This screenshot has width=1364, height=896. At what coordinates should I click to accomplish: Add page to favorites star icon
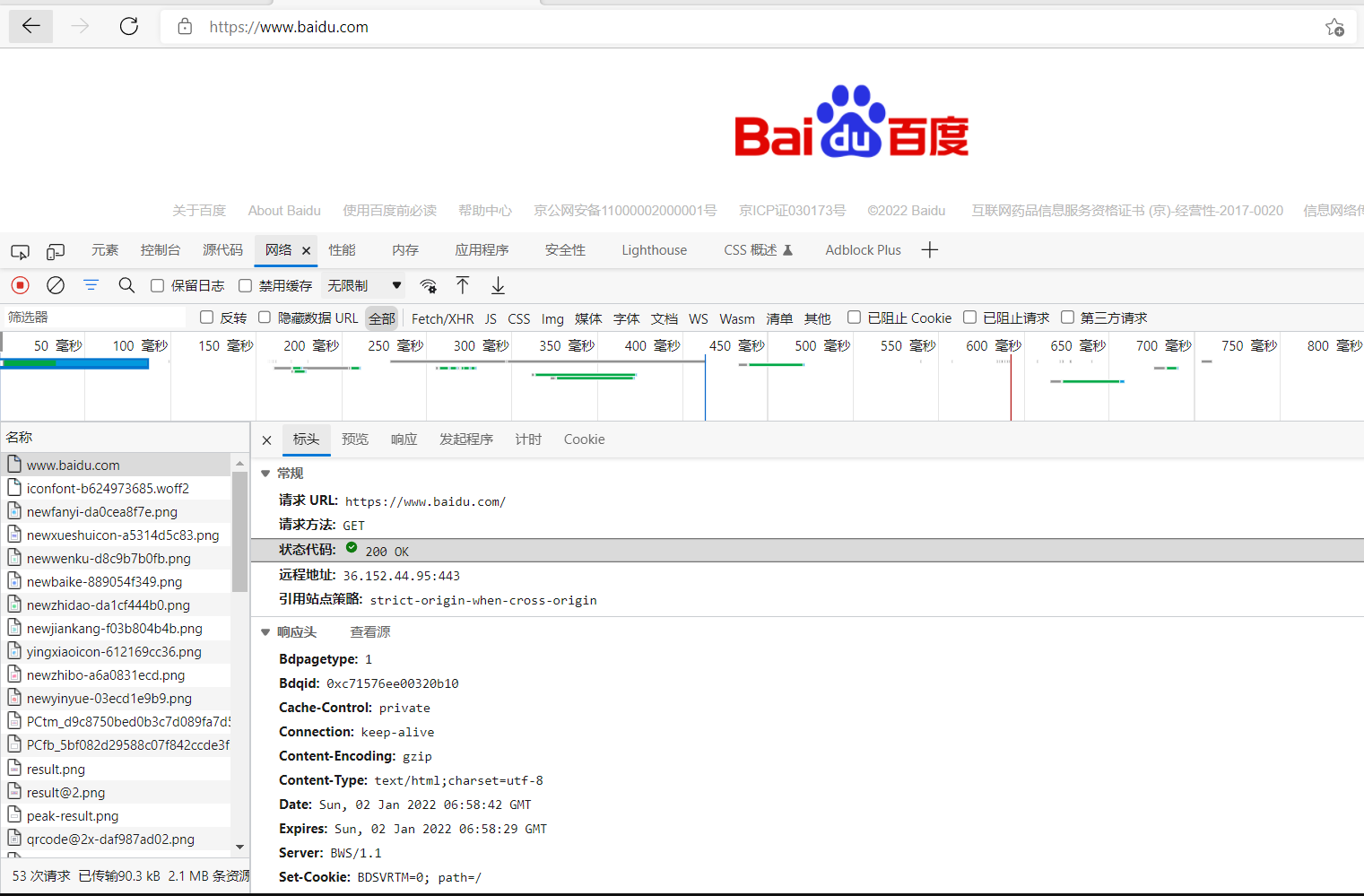pos(1334,28)
